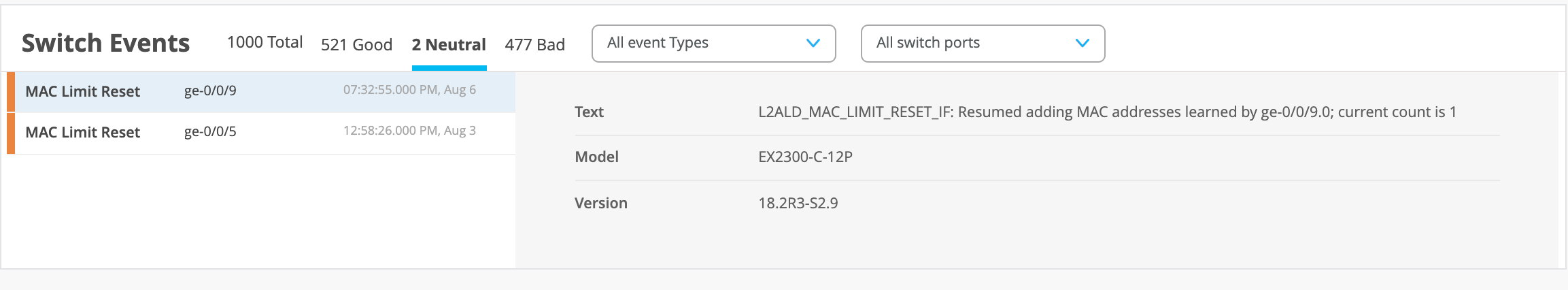
Task: Click the L2ALD_MAC_LIMIT_RESET_IF event text
Action: pos(1107,112)
